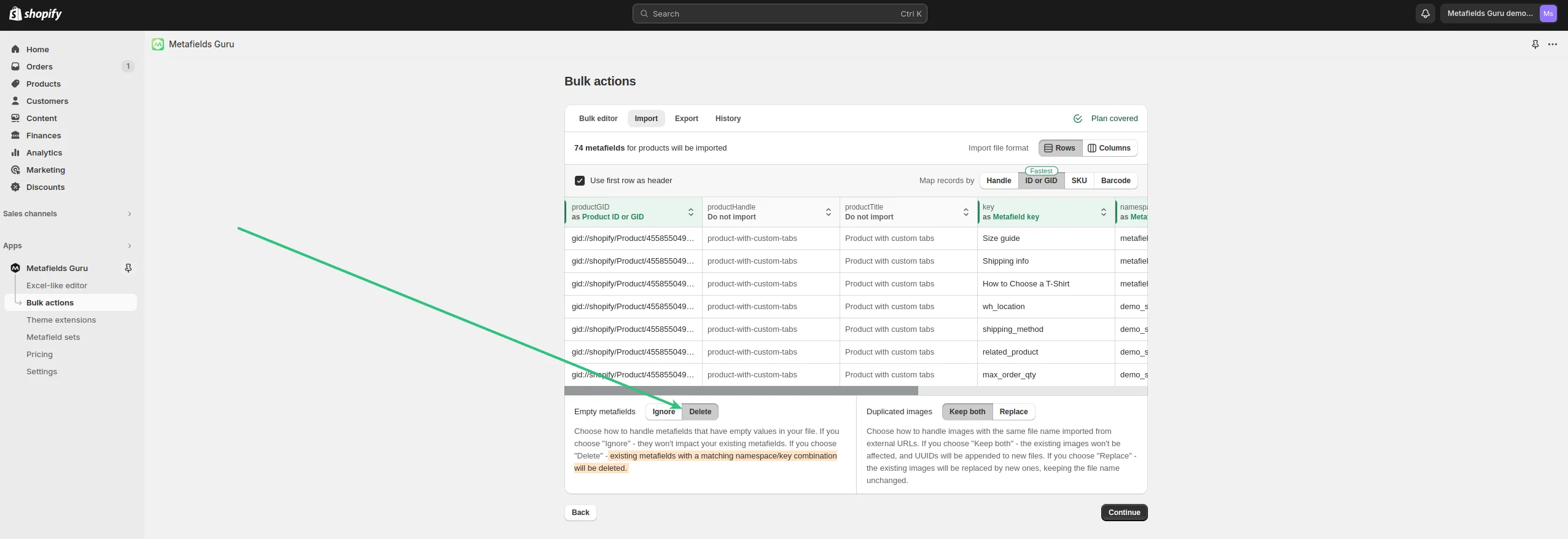Click the sidebar pin icon beside Metafields Guru
This screenshot has width=1568, height=539.
click(128, 268)
